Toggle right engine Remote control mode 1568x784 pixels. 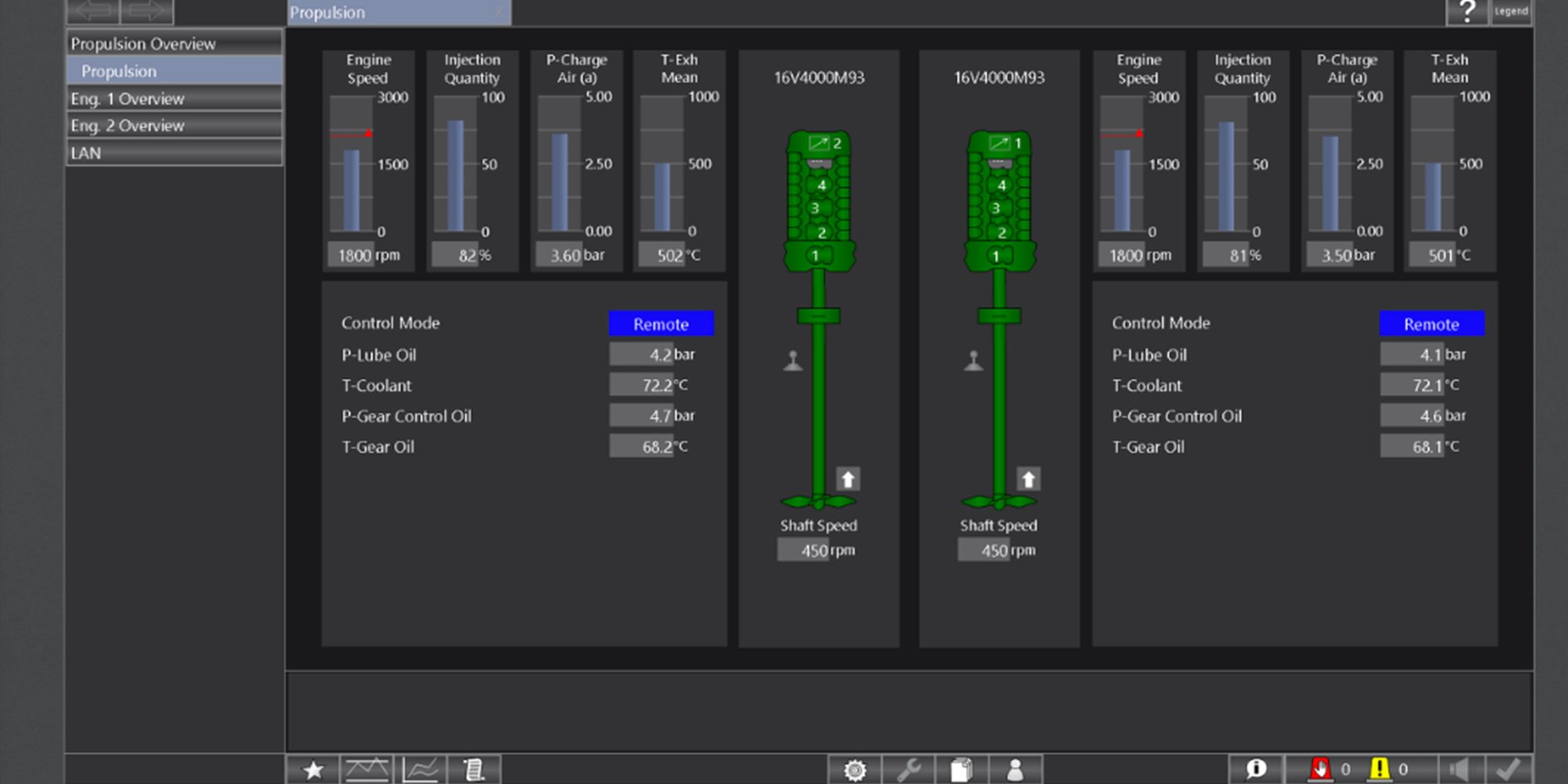pos(1431,324)
